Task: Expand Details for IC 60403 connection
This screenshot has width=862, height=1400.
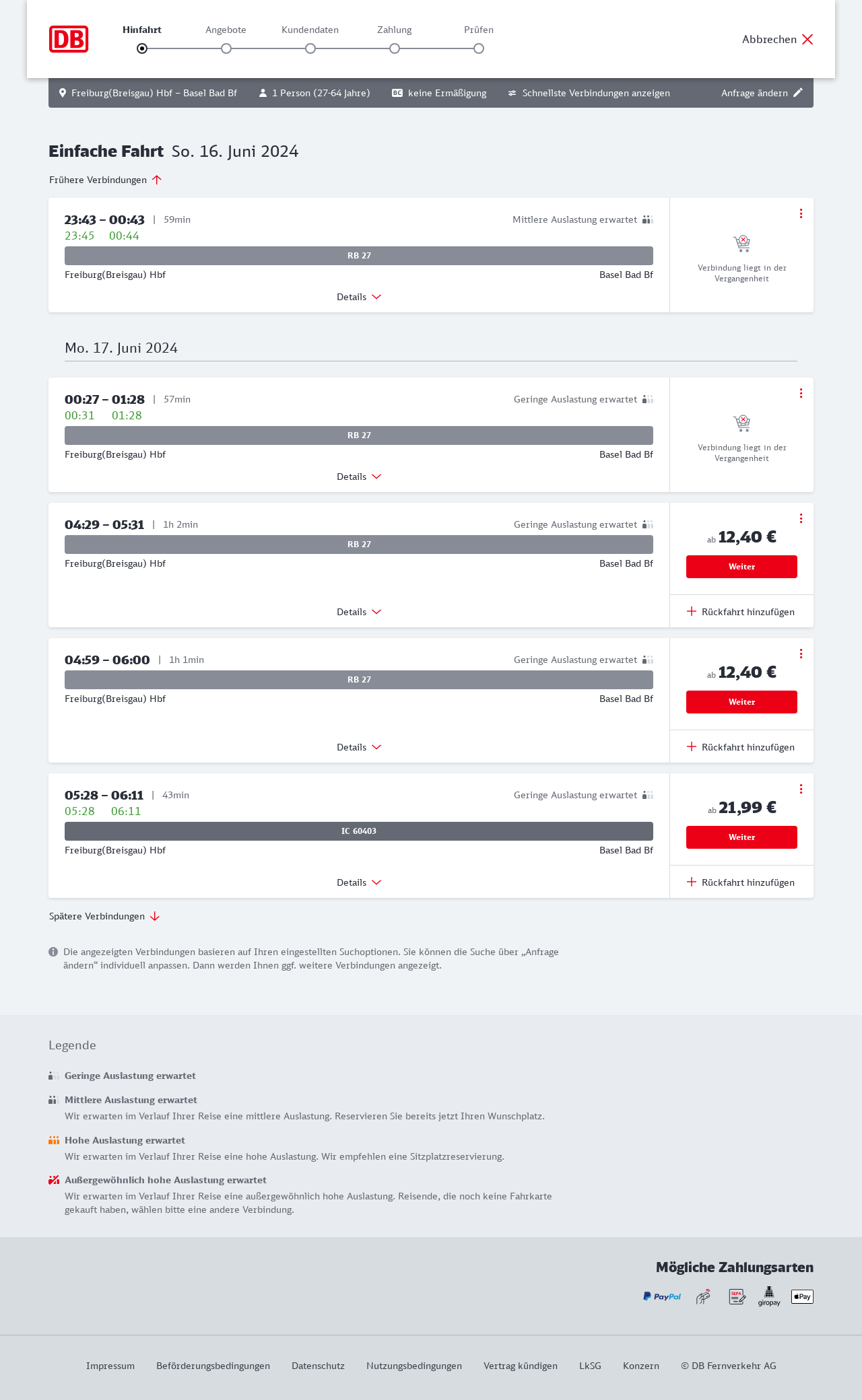Action: click(359, 882)
